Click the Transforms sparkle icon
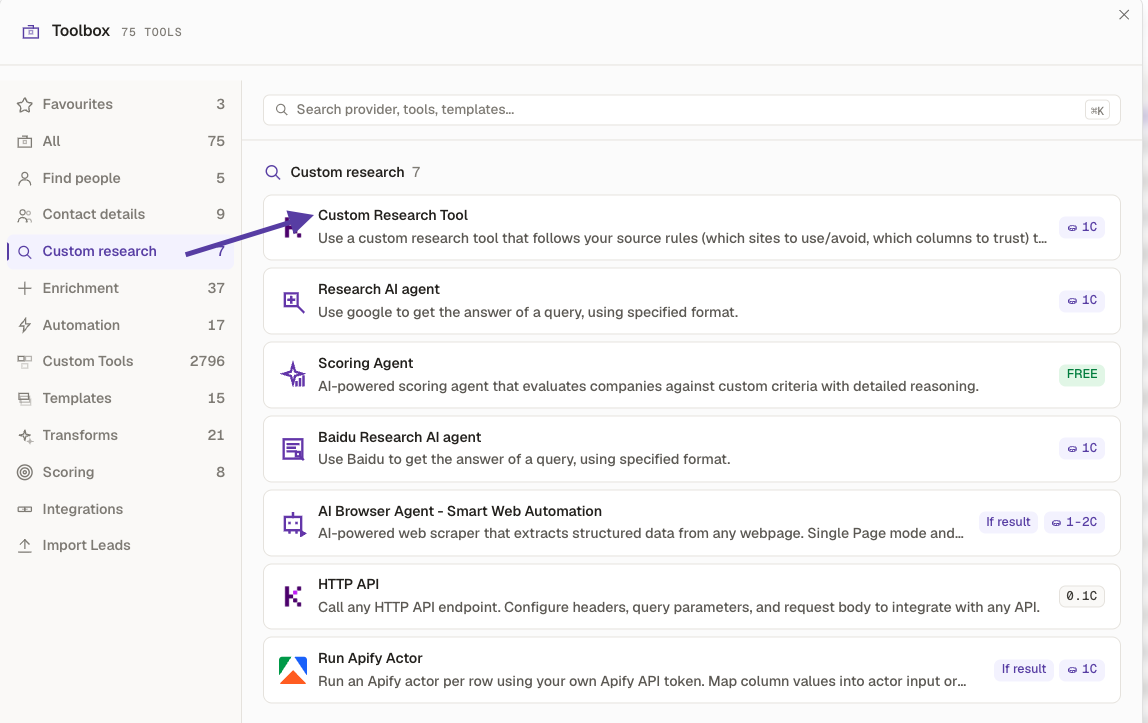Image resolution: width=1148 pixels, height=723 pixels. coord(25,435)
